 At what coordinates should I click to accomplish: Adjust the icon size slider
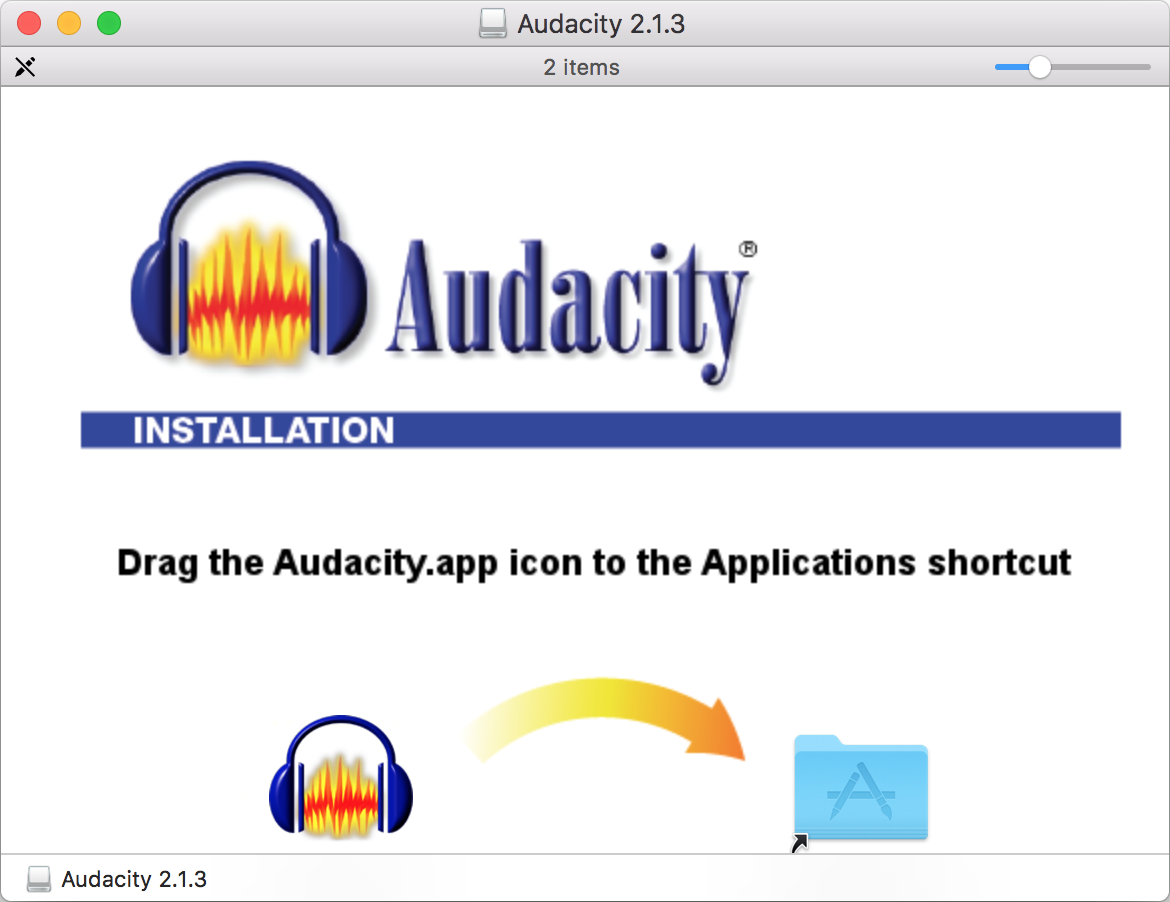click(1039, 67)
